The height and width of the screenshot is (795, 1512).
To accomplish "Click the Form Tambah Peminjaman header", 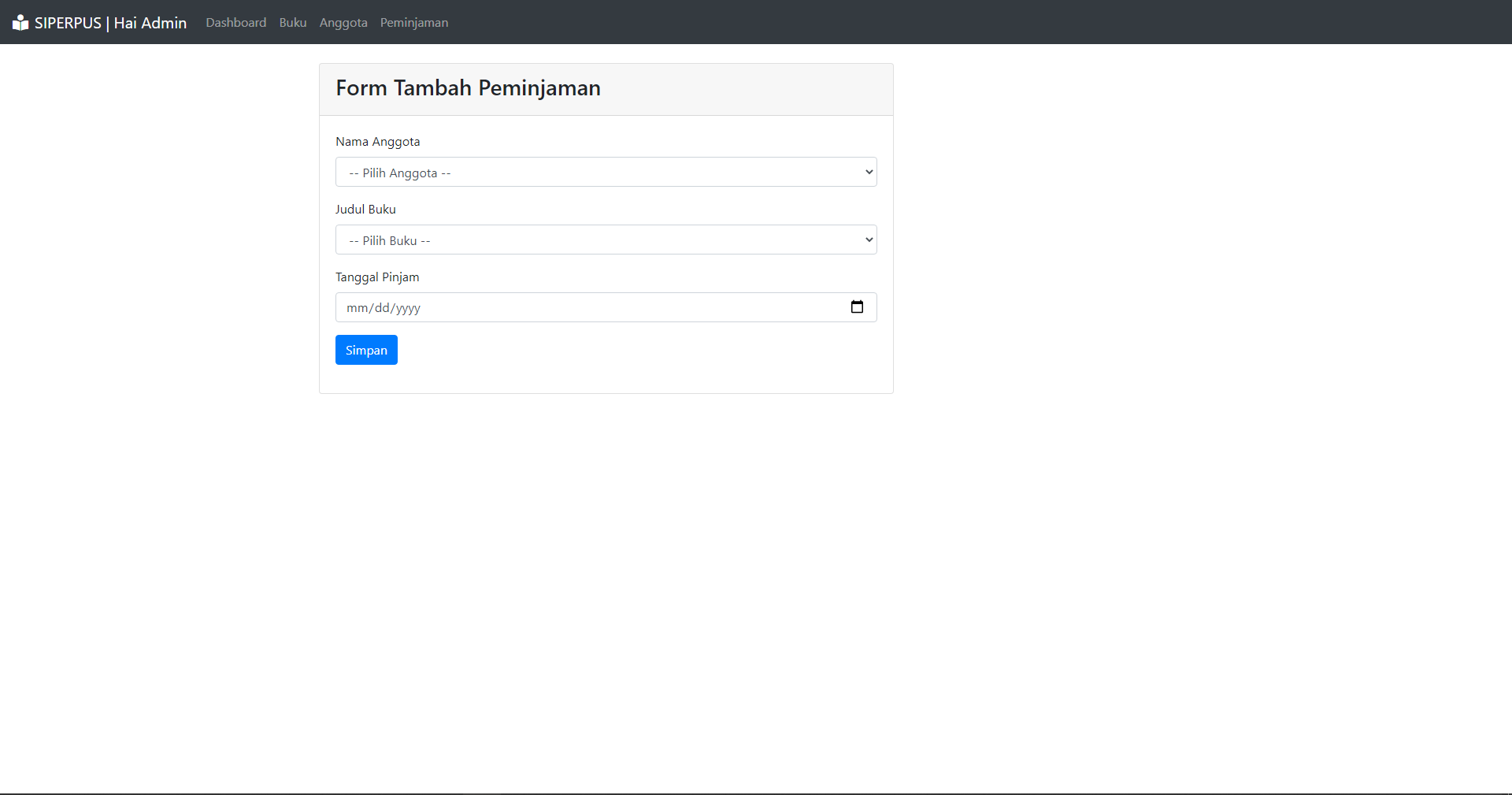I will 468,87.
